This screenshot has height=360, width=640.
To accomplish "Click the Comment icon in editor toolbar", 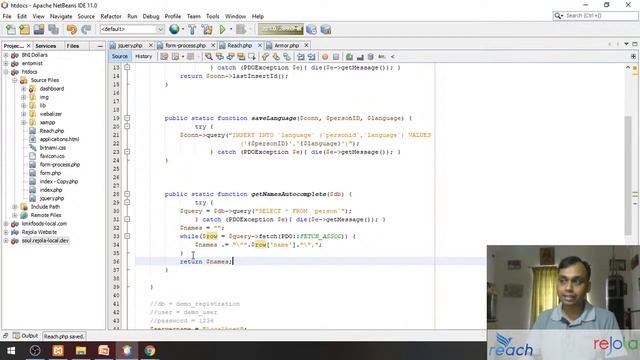I will (x=349, y=57).
